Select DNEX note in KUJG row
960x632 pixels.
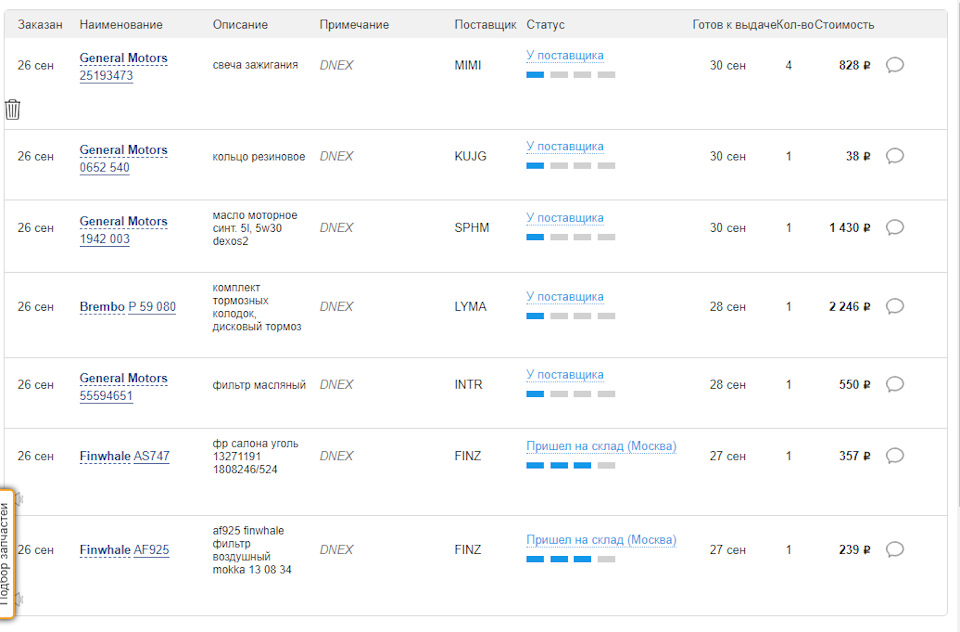(x=336, y=157)
